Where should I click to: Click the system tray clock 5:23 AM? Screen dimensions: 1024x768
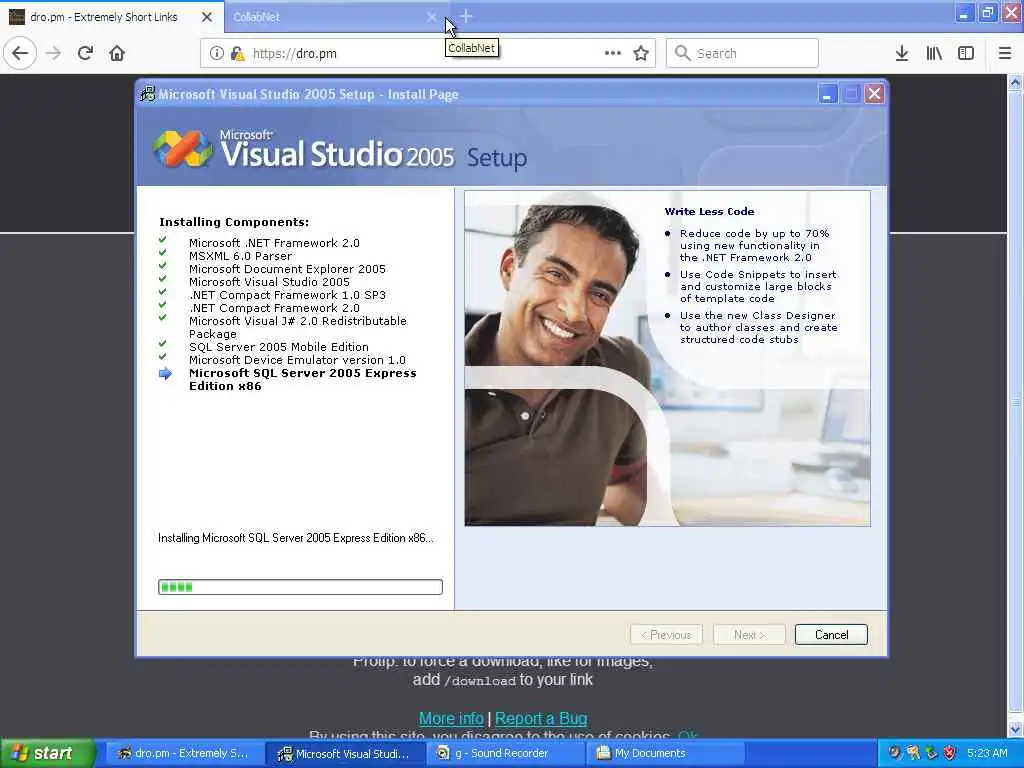point(987,753)
